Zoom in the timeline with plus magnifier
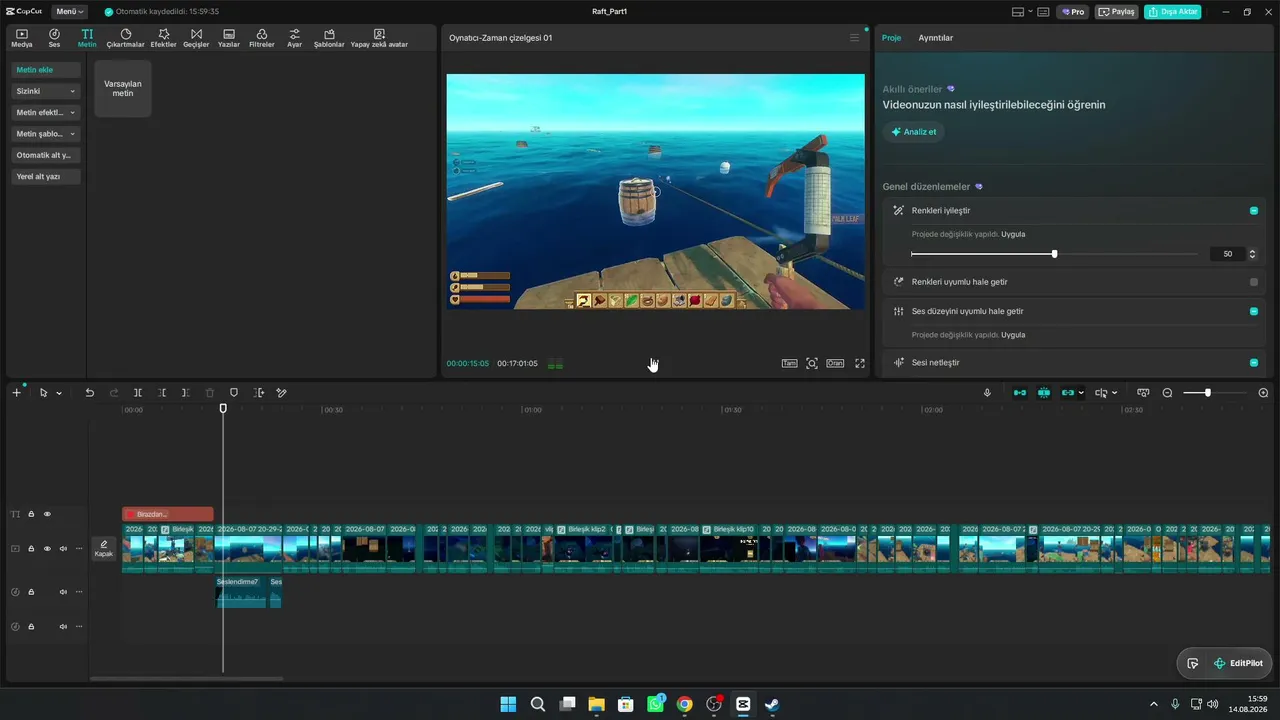Image resolution: width=1280 pixels, height=720 pixels. tap(1263, 393)
